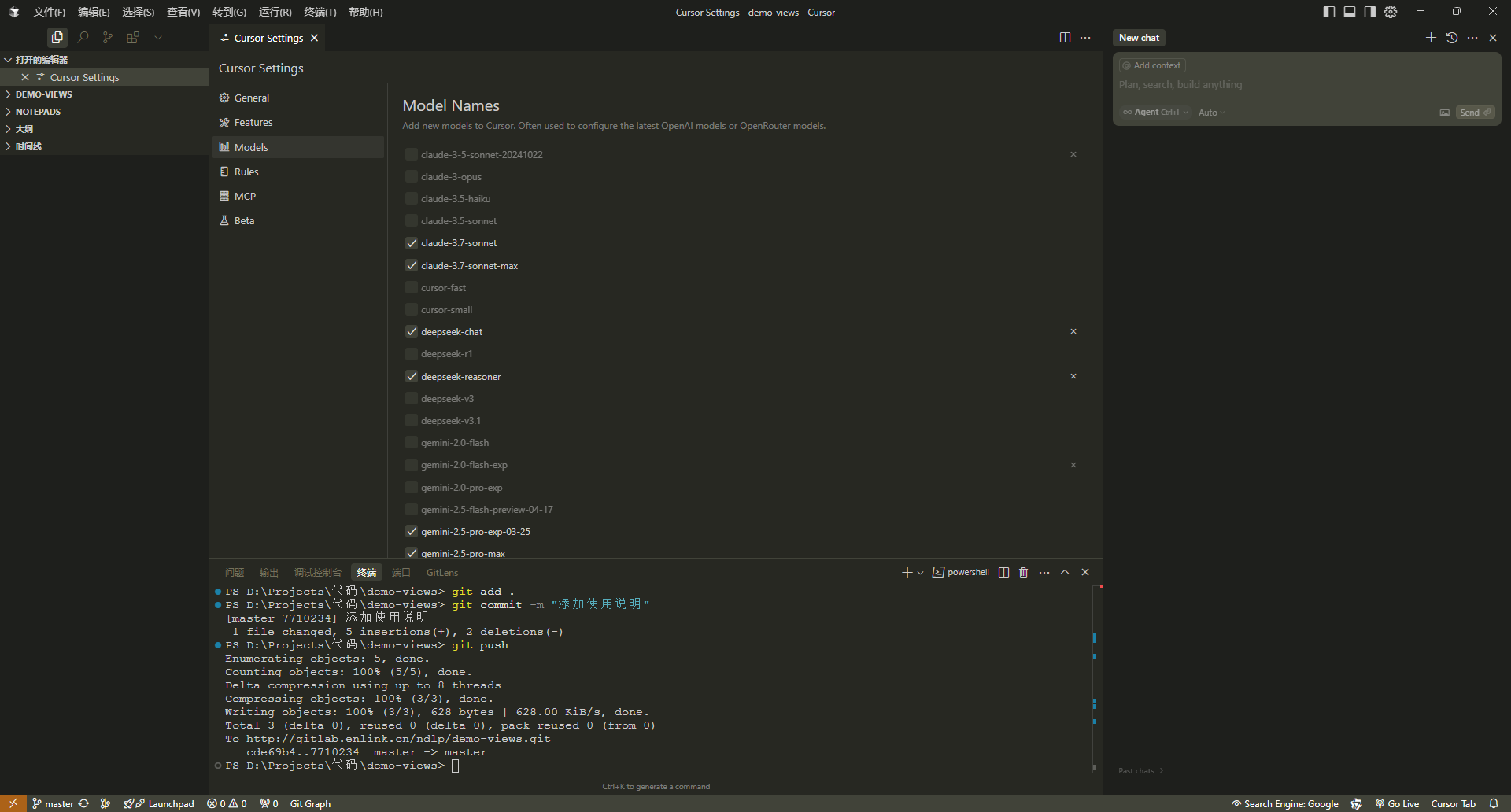Open the Auto model selector dropdown
This screenshot has width=1511, height=812.
click(x=1211, y=113)
